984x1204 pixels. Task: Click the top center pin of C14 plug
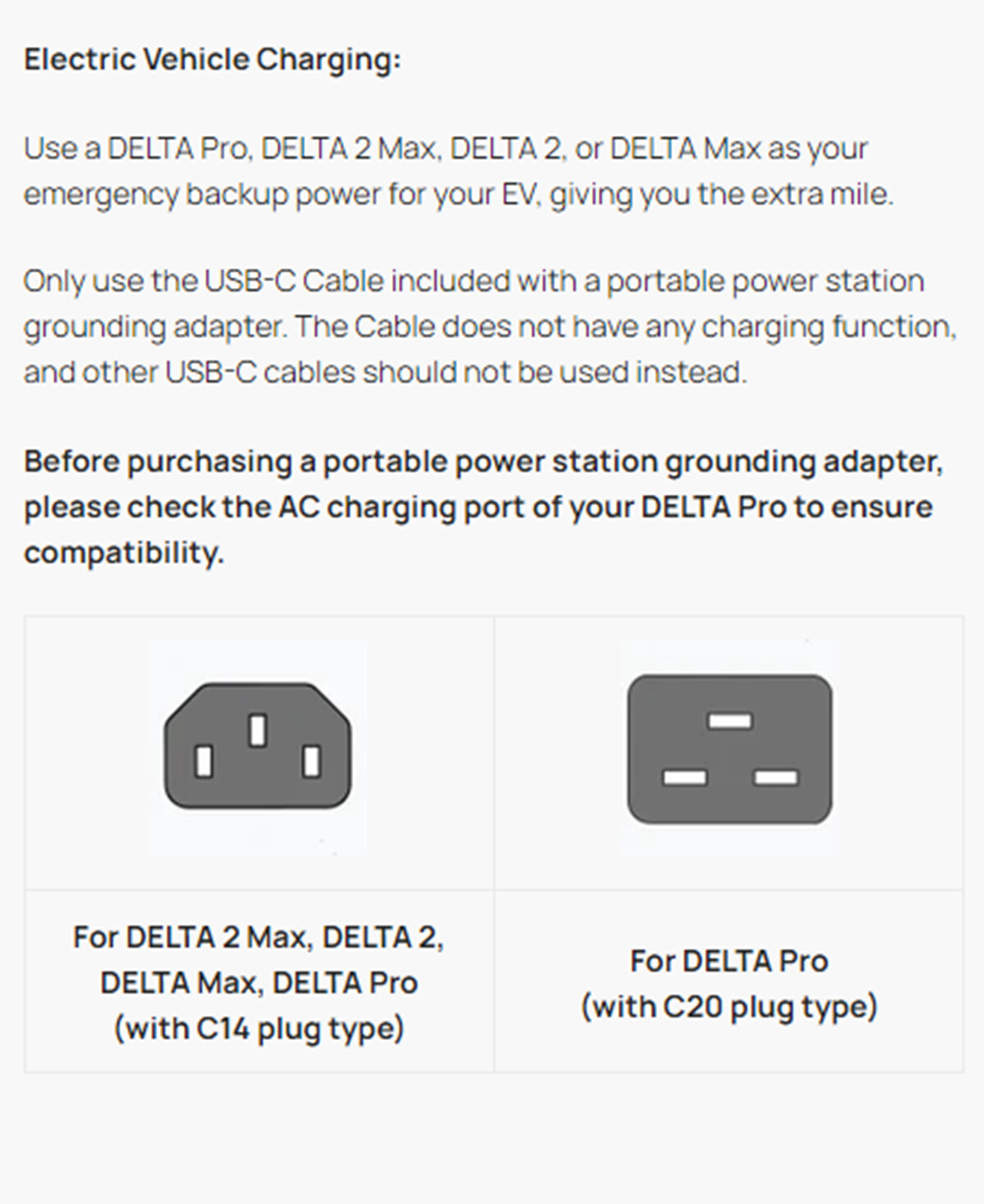(x=257, y=731)
